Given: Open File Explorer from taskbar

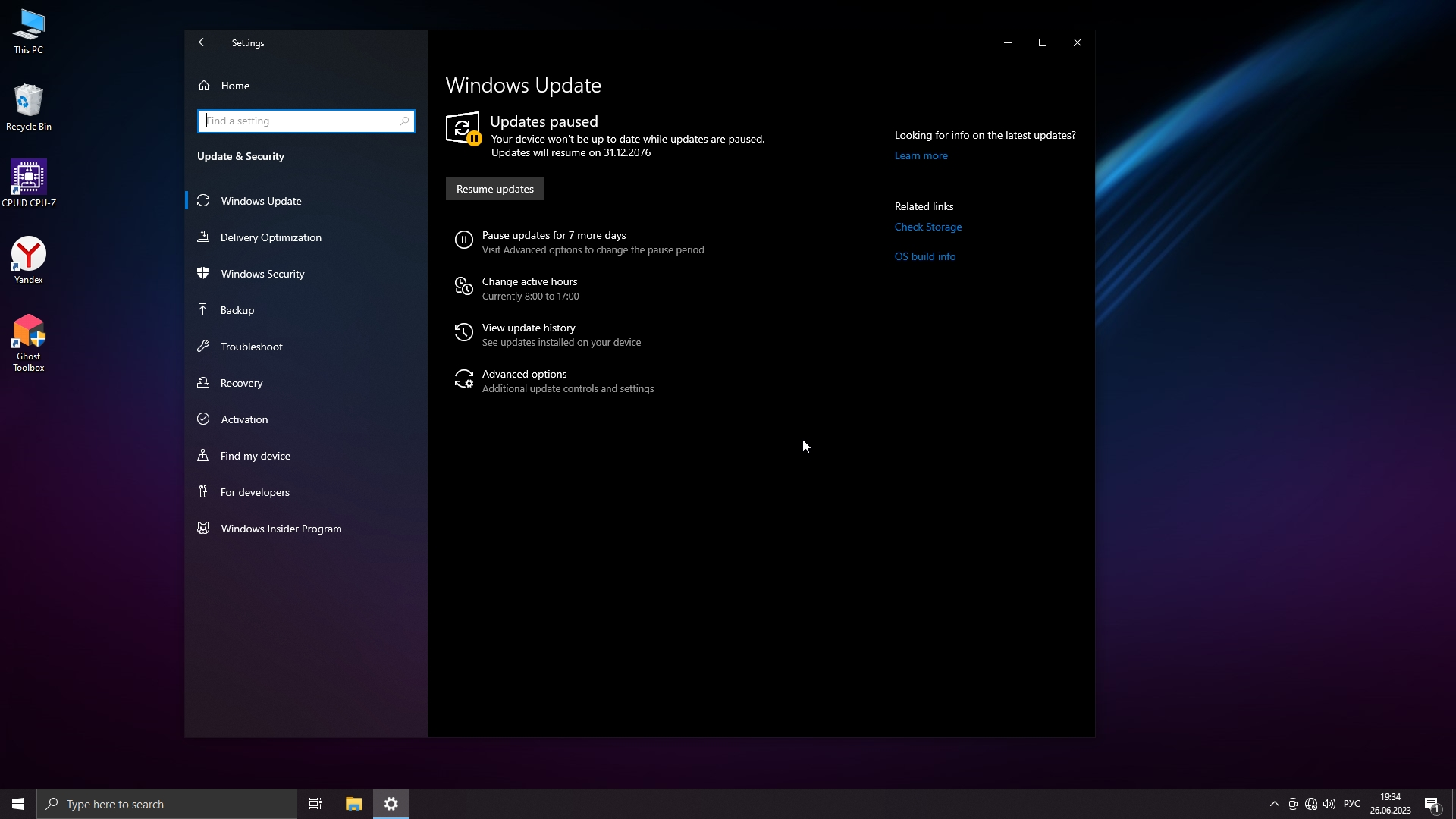Looking at the screenshot, I should (x=353, y=804).
